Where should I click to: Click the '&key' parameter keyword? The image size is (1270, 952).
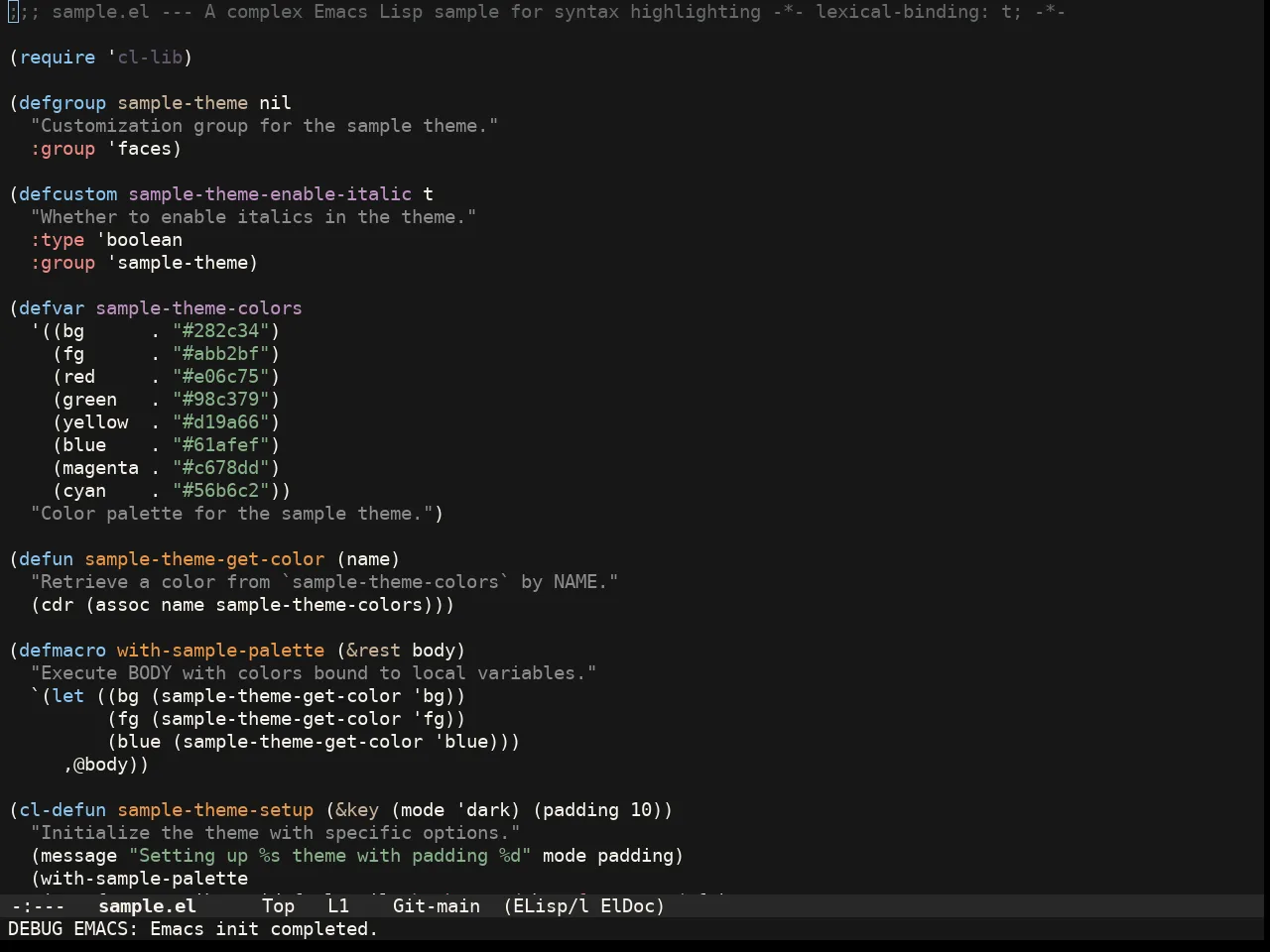[x=357, y=810]
